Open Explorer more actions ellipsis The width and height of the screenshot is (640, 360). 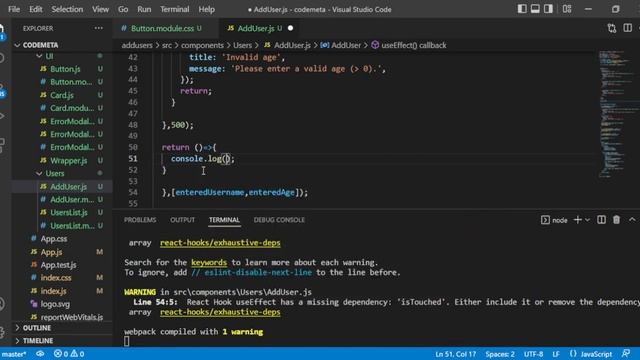(98, 28)
